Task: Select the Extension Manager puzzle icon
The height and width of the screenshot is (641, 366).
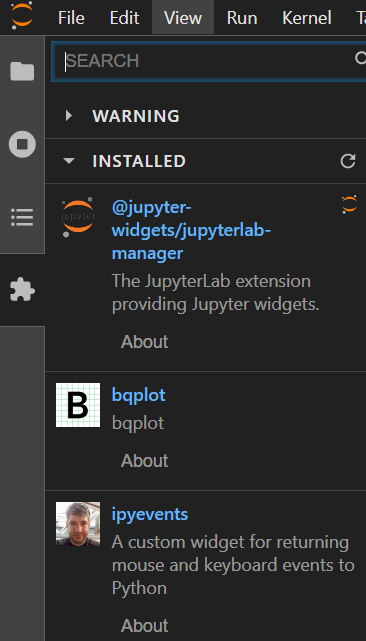Action: coord(22,290)
